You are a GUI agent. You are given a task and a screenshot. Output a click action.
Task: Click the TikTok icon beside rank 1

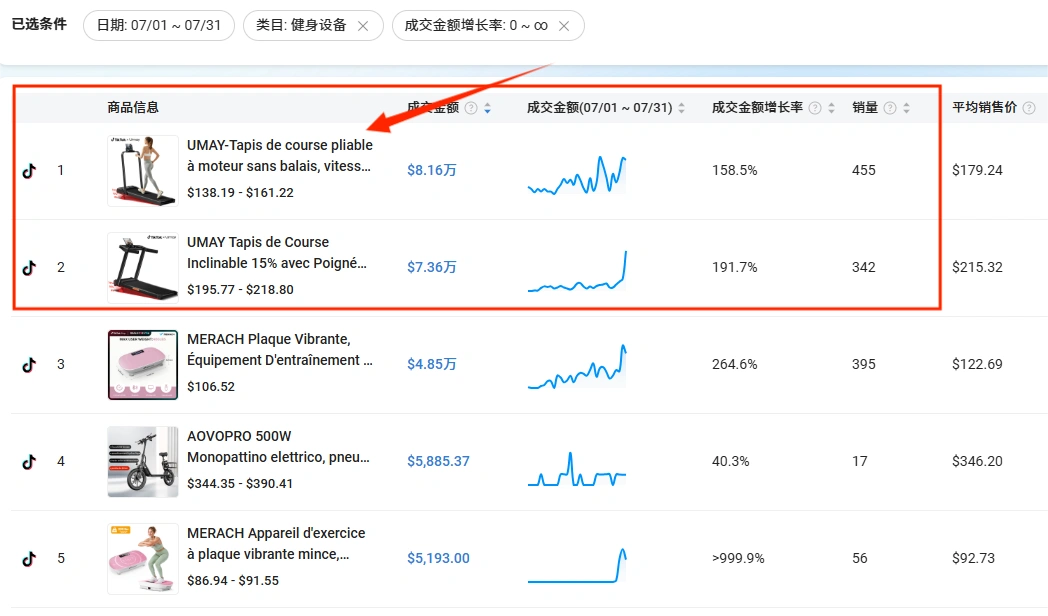(29, 170)
